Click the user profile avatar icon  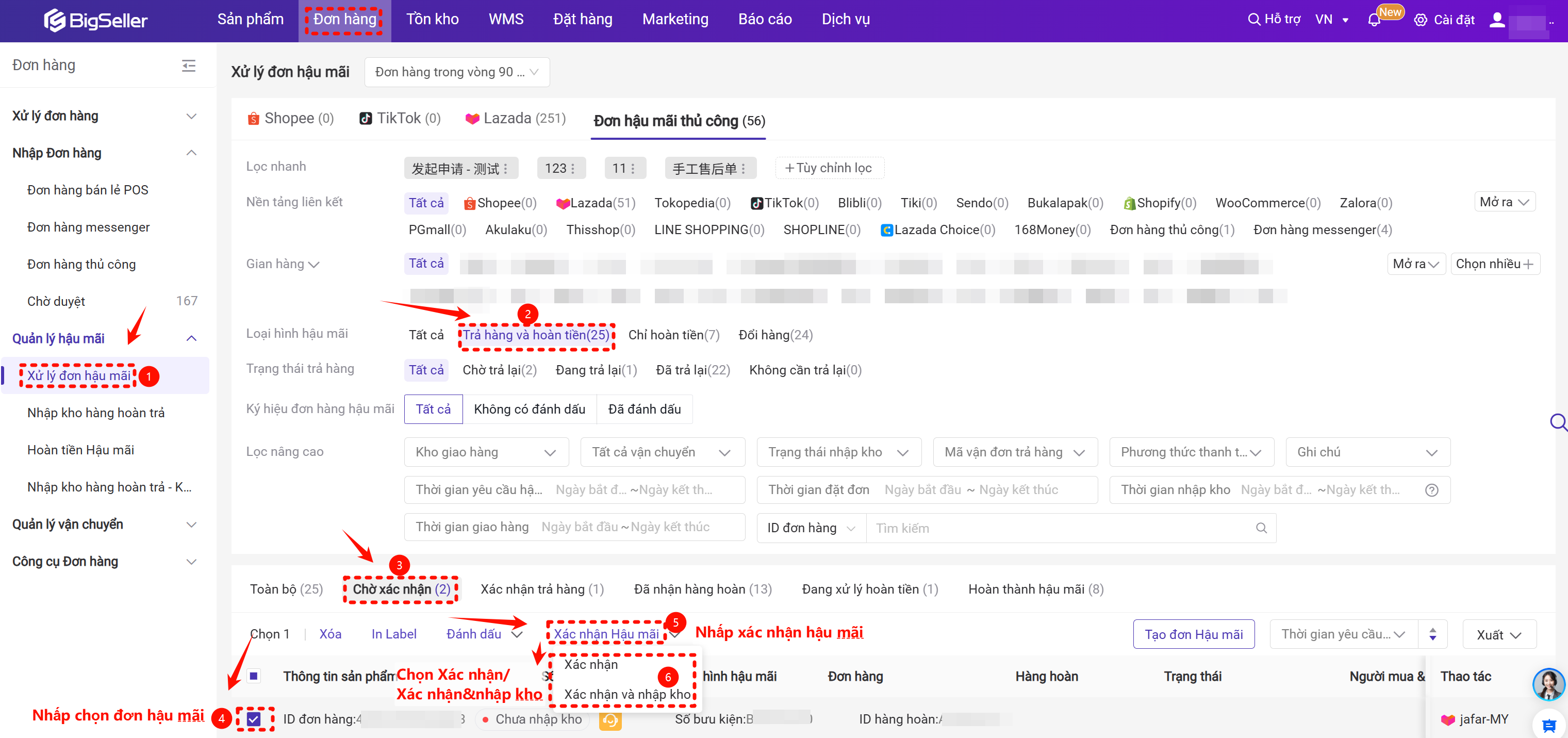[1497, 20]
